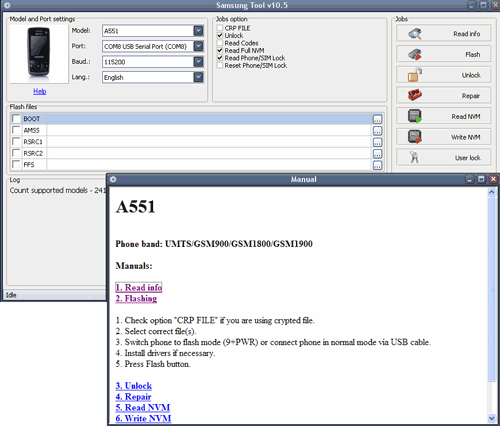This screenshot has width=500, height=426.
Task: Browse for the RSRC2 flash file
Action: click(377, 154)
